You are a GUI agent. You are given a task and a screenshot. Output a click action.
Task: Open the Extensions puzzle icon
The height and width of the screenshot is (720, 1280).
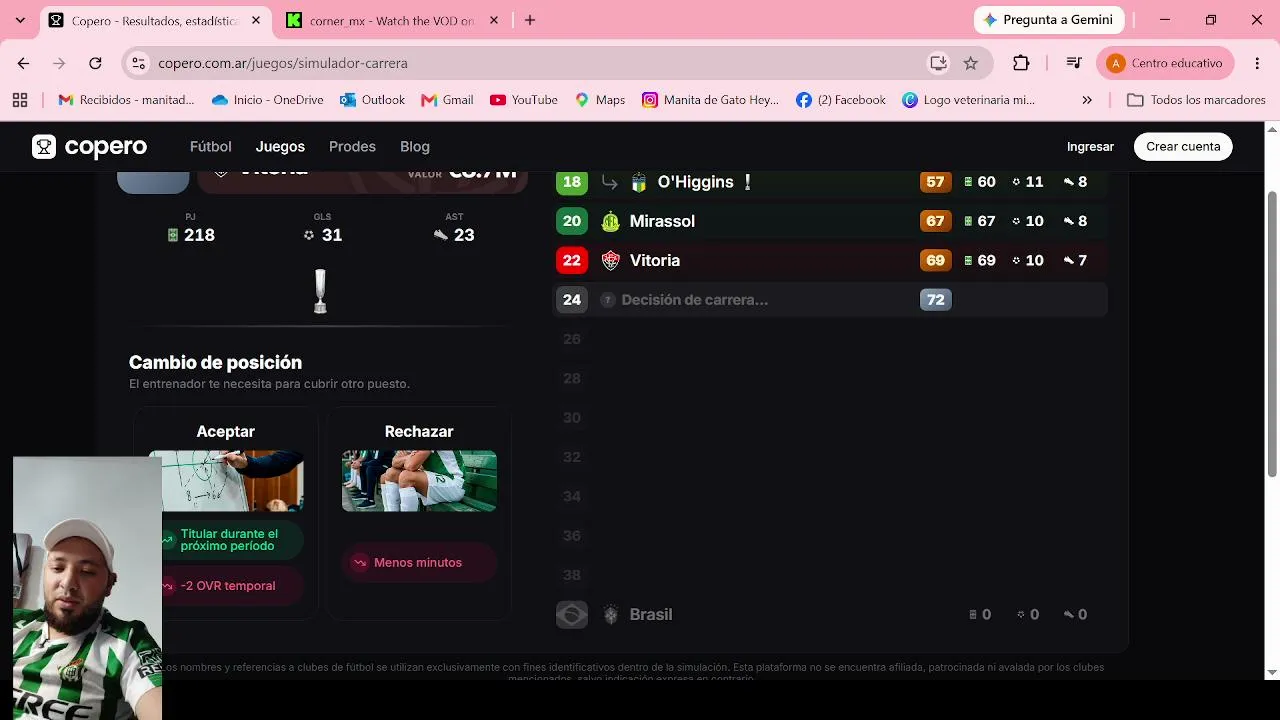(x=1021, y=63)
